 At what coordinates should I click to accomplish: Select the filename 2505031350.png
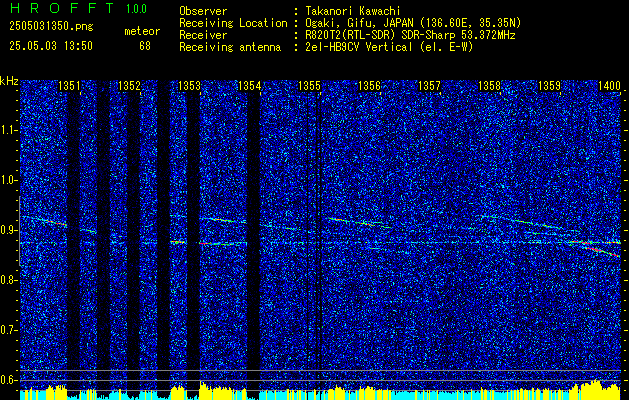coord(51,26)
